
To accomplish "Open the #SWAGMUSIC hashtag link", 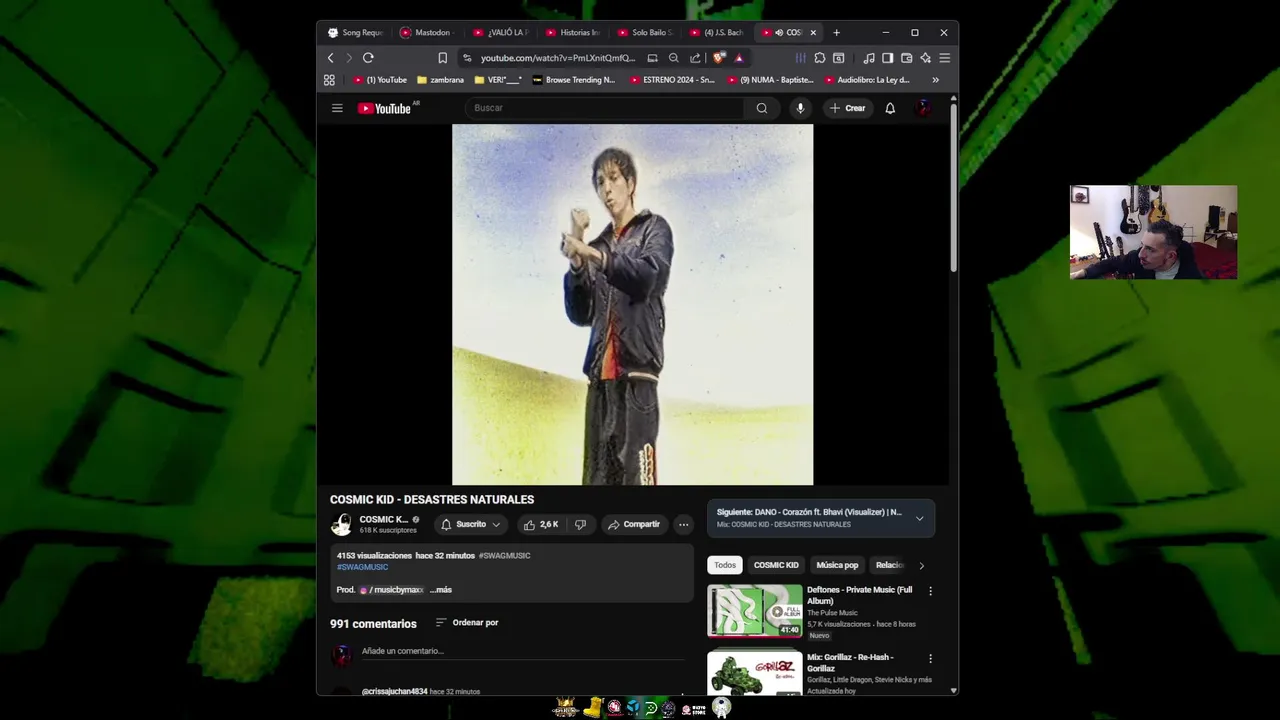I will 362,567.
